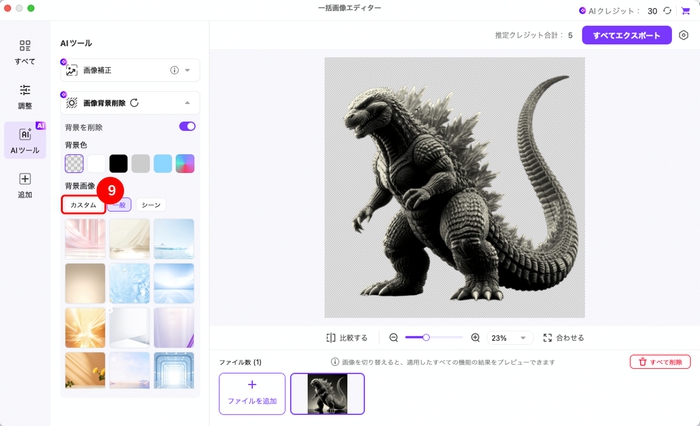
Task: Choose the white room background thumbnail
Action: (129, 327)
